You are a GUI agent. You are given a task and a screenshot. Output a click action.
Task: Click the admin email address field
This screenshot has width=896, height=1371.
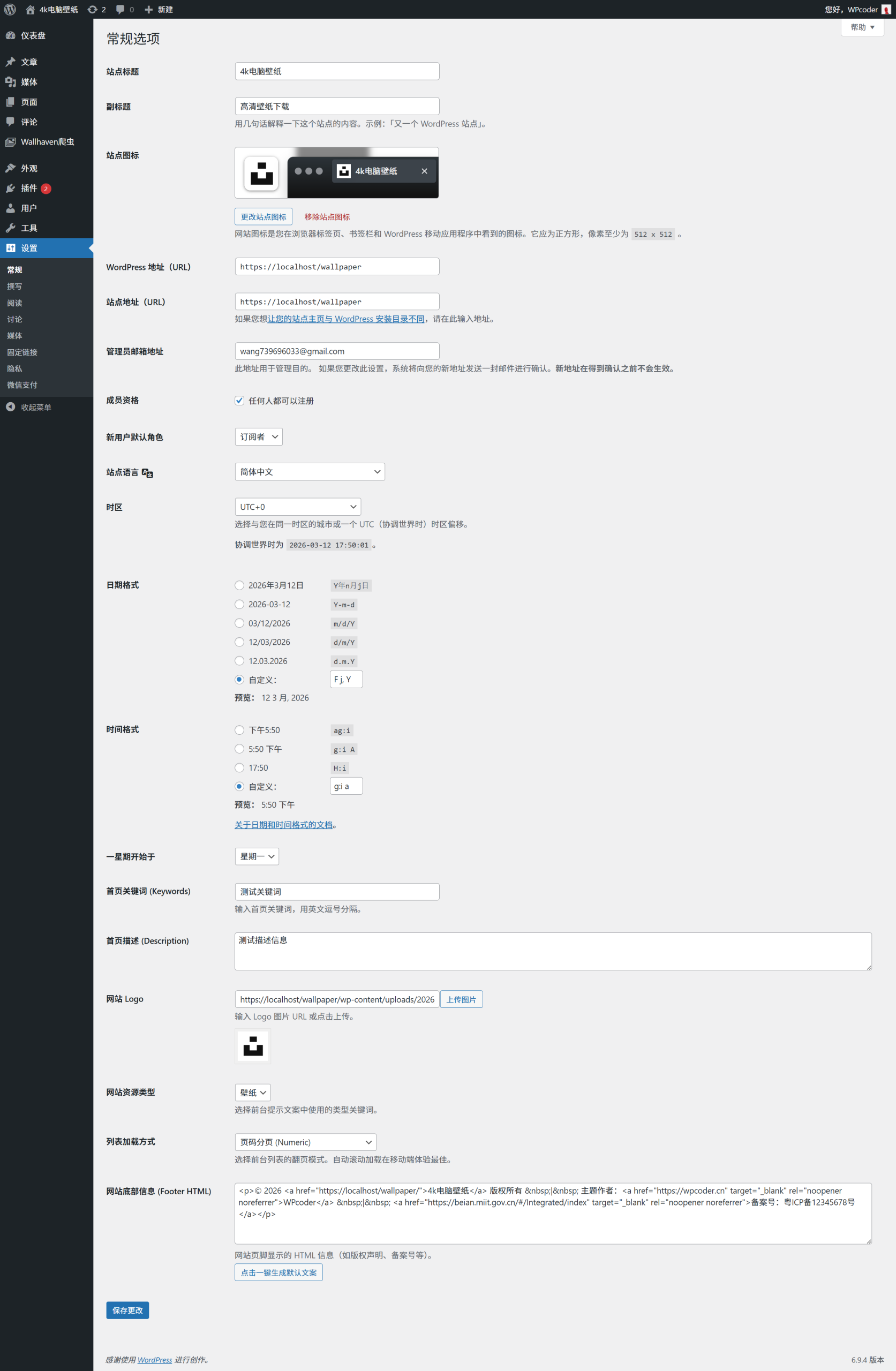(336, 351)
